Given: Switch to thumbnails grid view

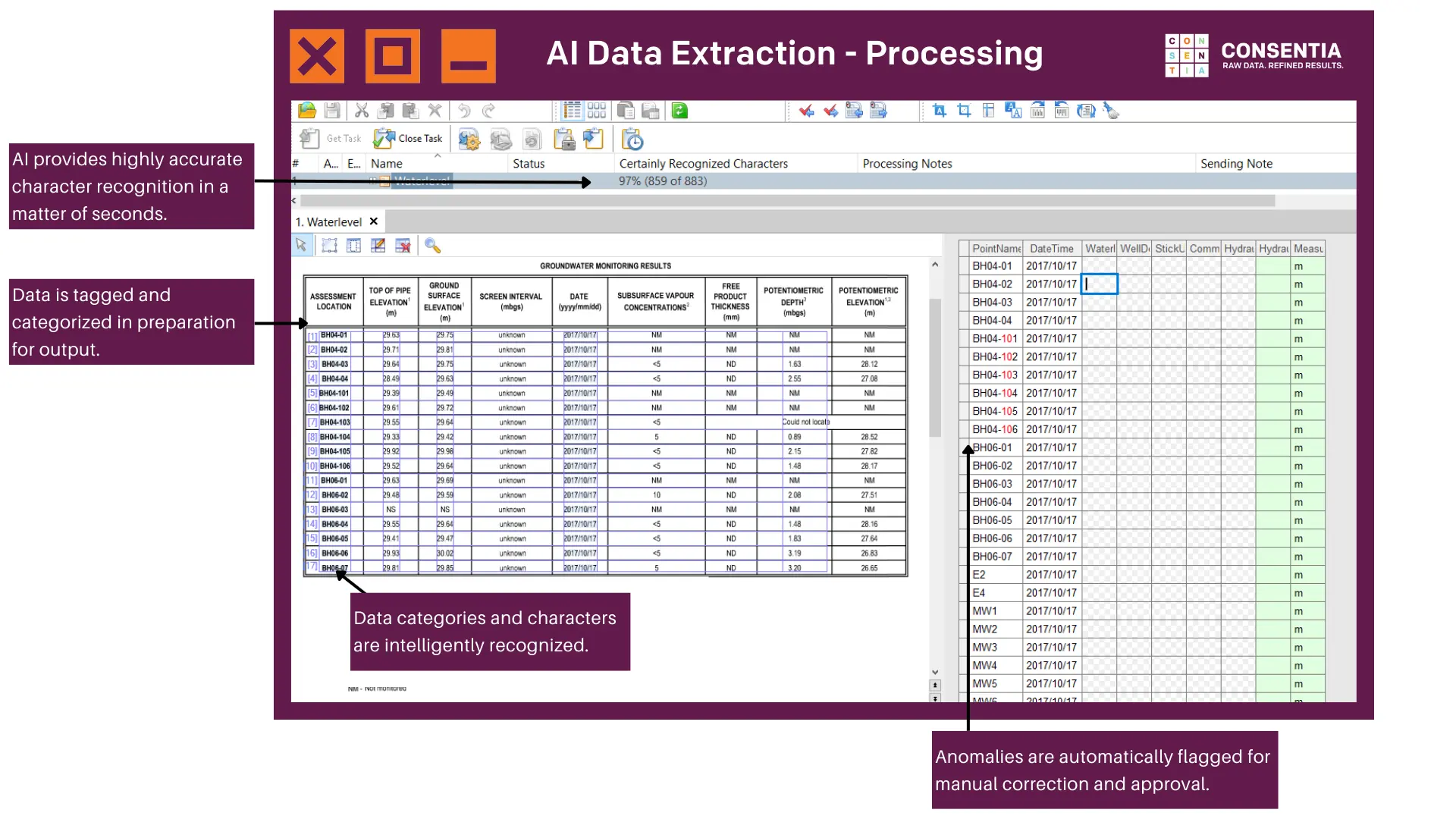Looking at the screenshot, I should click(x=597, y=111).
